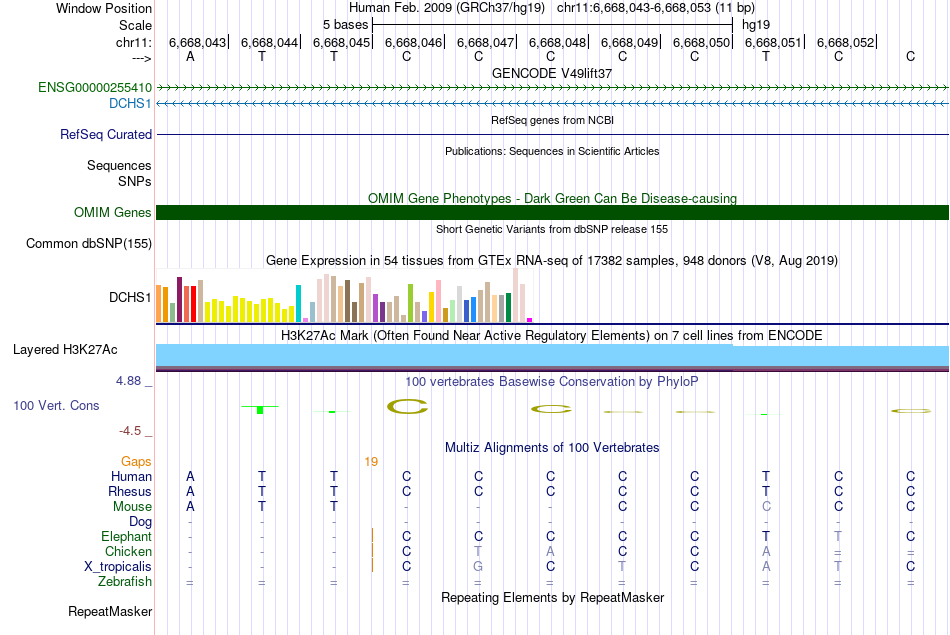The width and height of the screenshot is (950, 635).
Task: Click the orange gap number 19
Action: pos(371,462)
